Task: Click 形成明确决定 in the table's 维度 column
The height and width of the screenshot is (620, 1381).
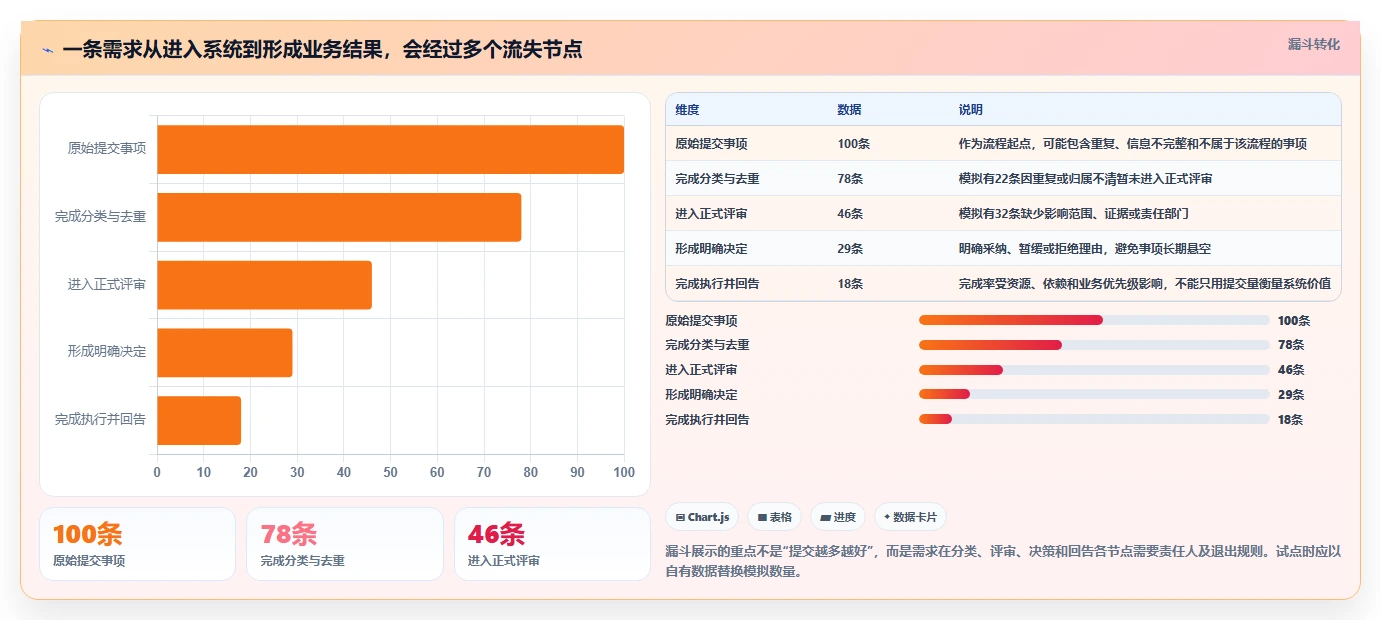Action: point(711,249)
